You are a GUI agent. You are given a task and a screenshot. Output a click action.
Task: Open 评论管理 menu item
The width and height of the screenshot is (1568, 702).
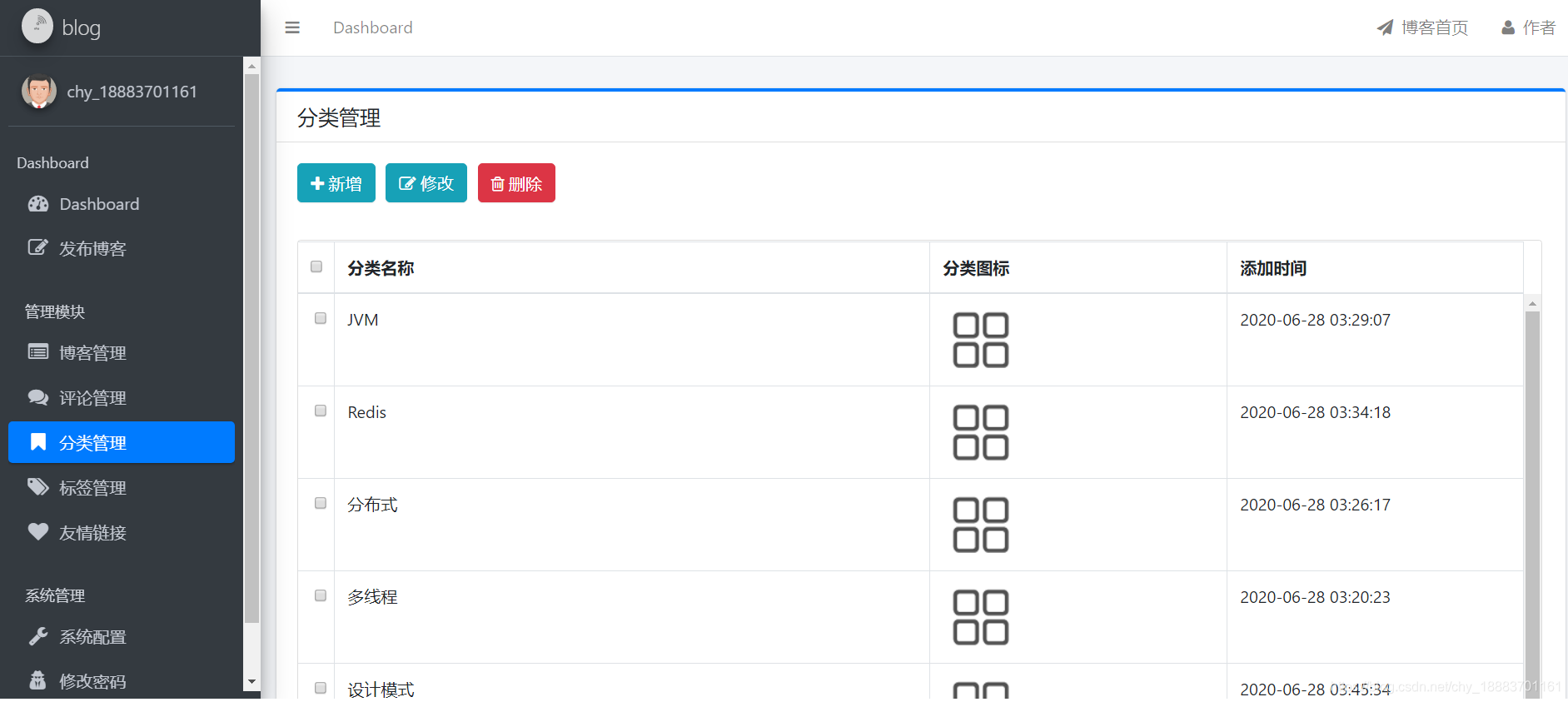point(122,397)
